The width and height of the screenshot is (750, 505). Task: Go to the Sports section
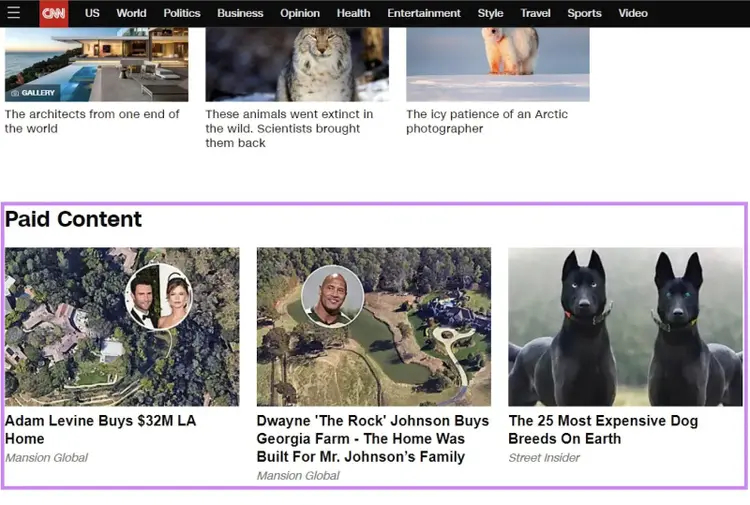[x=584, y=13]
